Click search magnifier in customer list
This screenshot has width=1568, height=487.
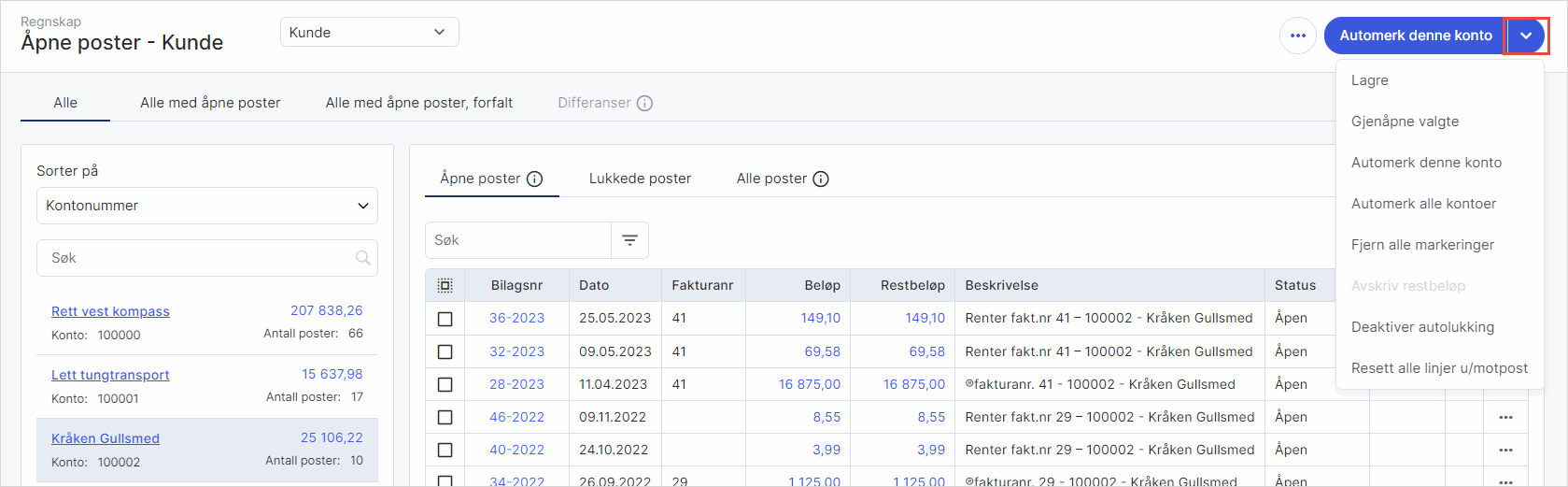(363, 258)
